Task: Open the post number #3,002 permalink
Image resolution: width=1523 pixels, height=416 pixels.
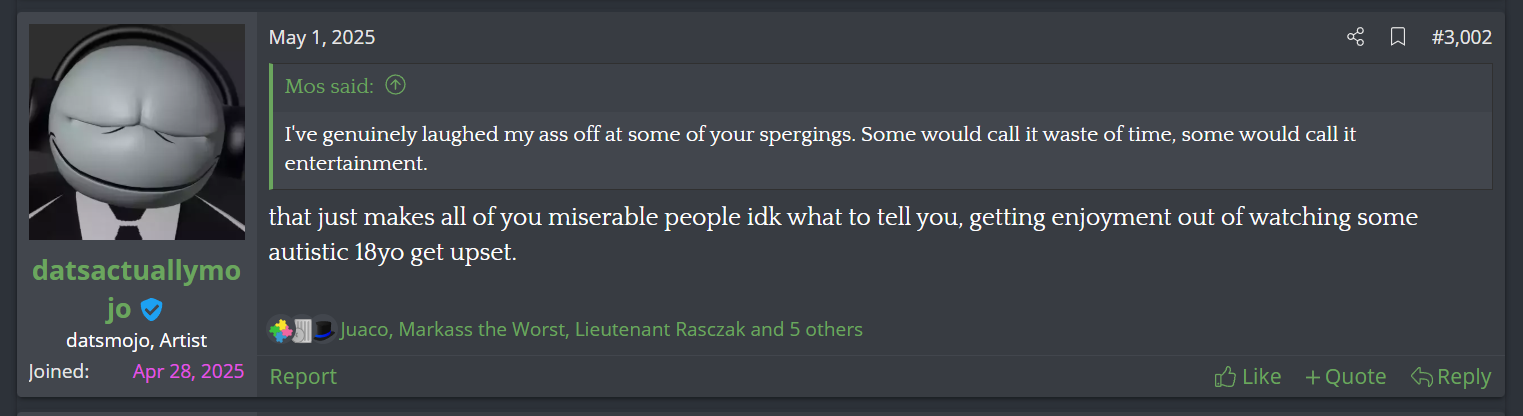Action: coord(1461,38)
